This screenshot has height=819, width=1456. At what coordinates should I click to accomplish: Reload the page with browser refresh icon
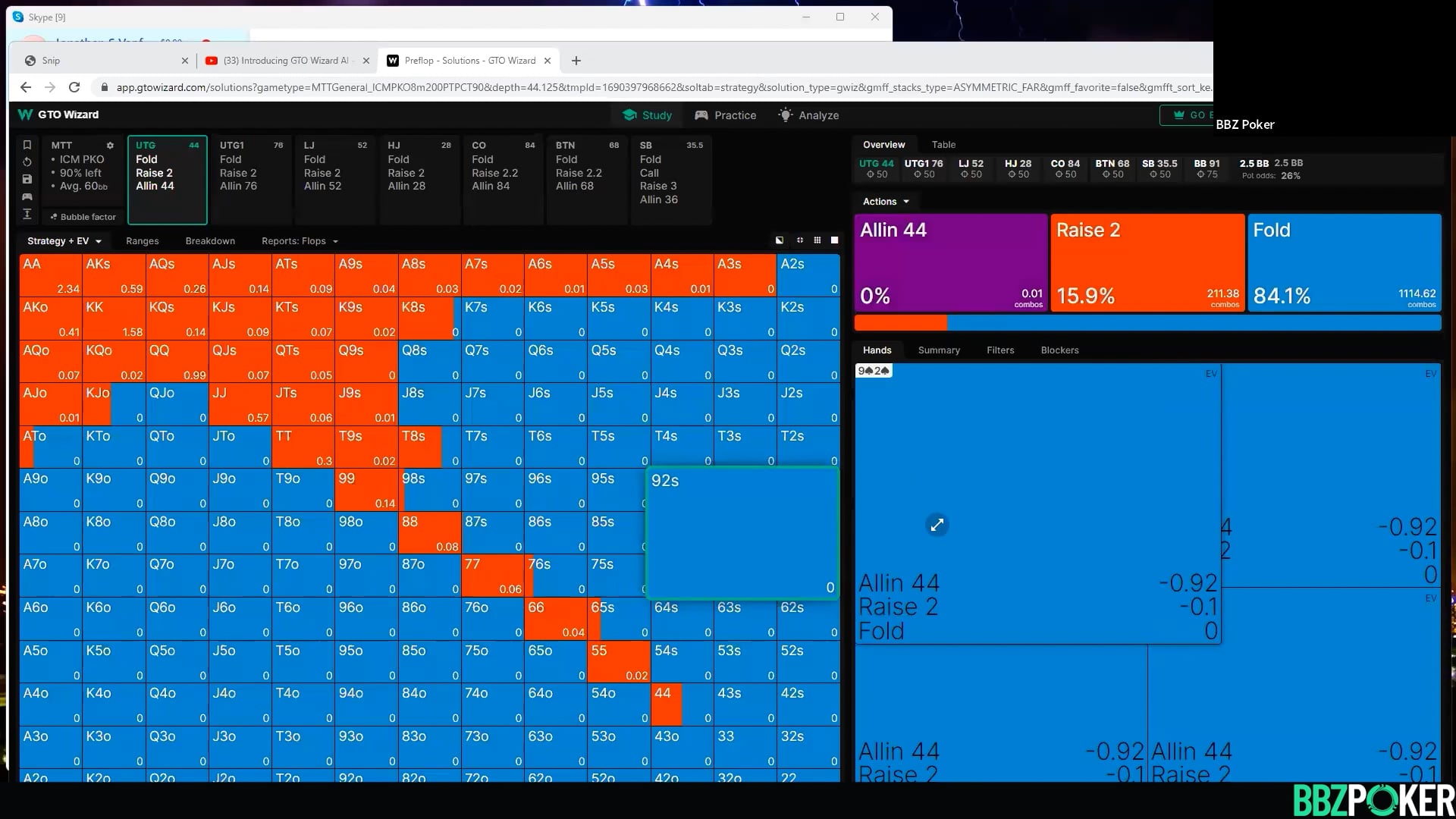(74, 87)
